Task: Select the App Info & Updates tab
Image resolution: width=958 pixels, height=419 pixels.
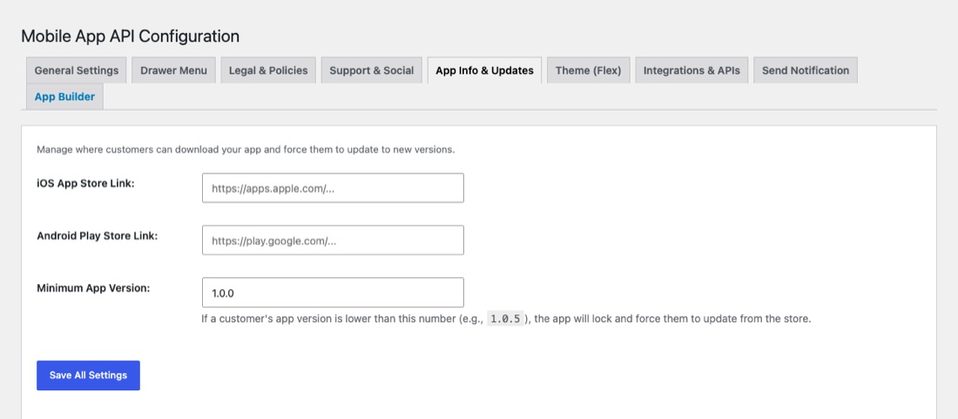Action: 484,70
